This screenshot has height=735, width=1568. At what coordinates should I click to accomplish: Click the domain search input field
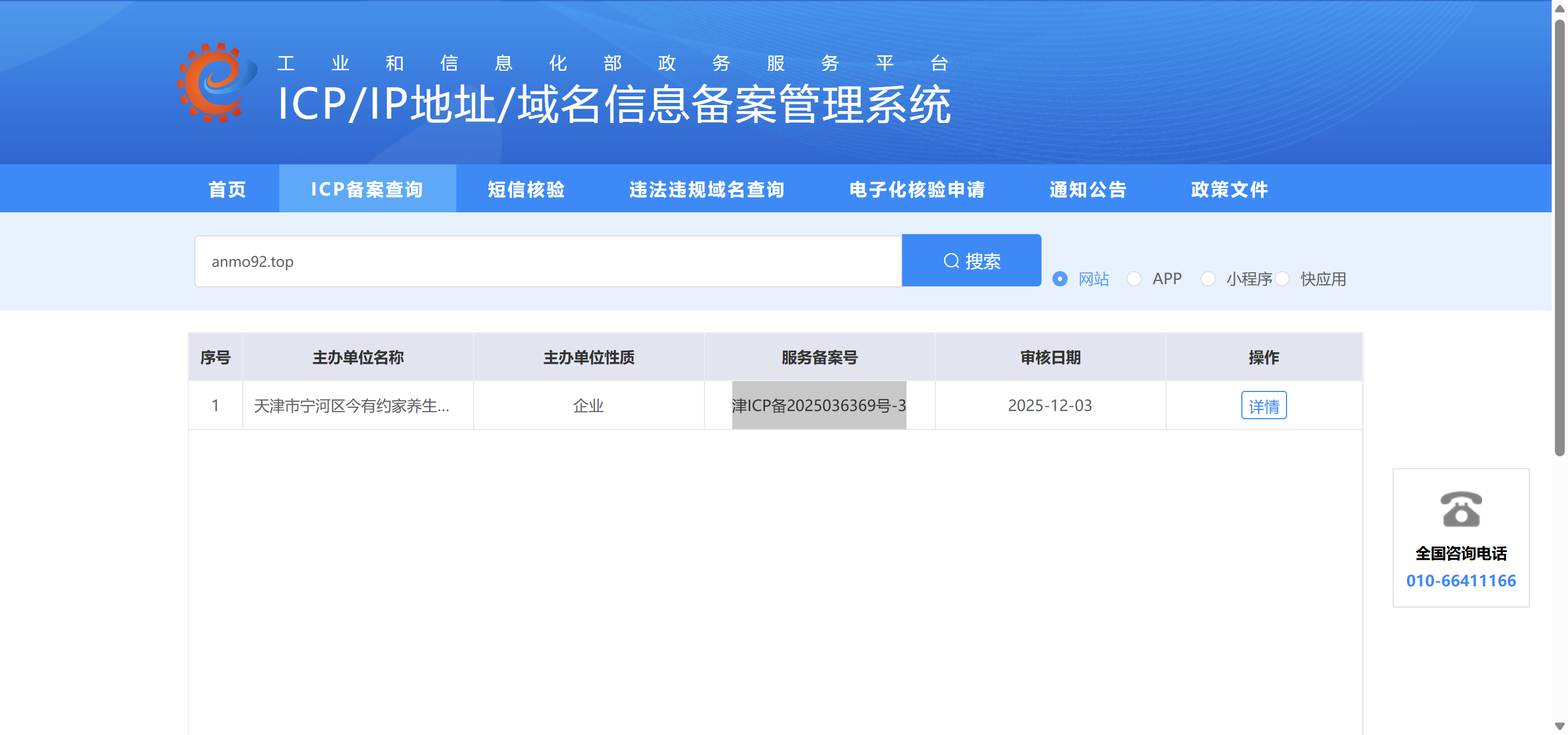[547, 262]
